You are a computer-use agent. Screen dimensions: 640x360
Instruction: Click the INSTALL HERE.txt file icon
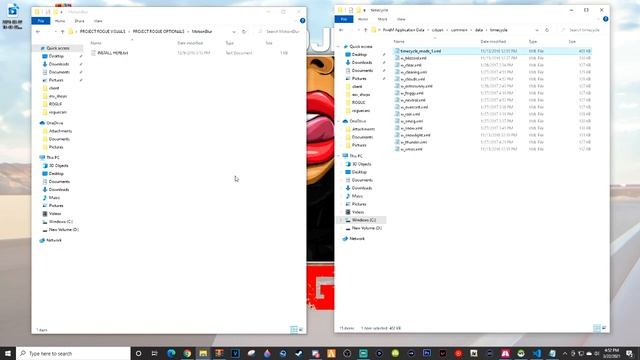click(93, 53)
